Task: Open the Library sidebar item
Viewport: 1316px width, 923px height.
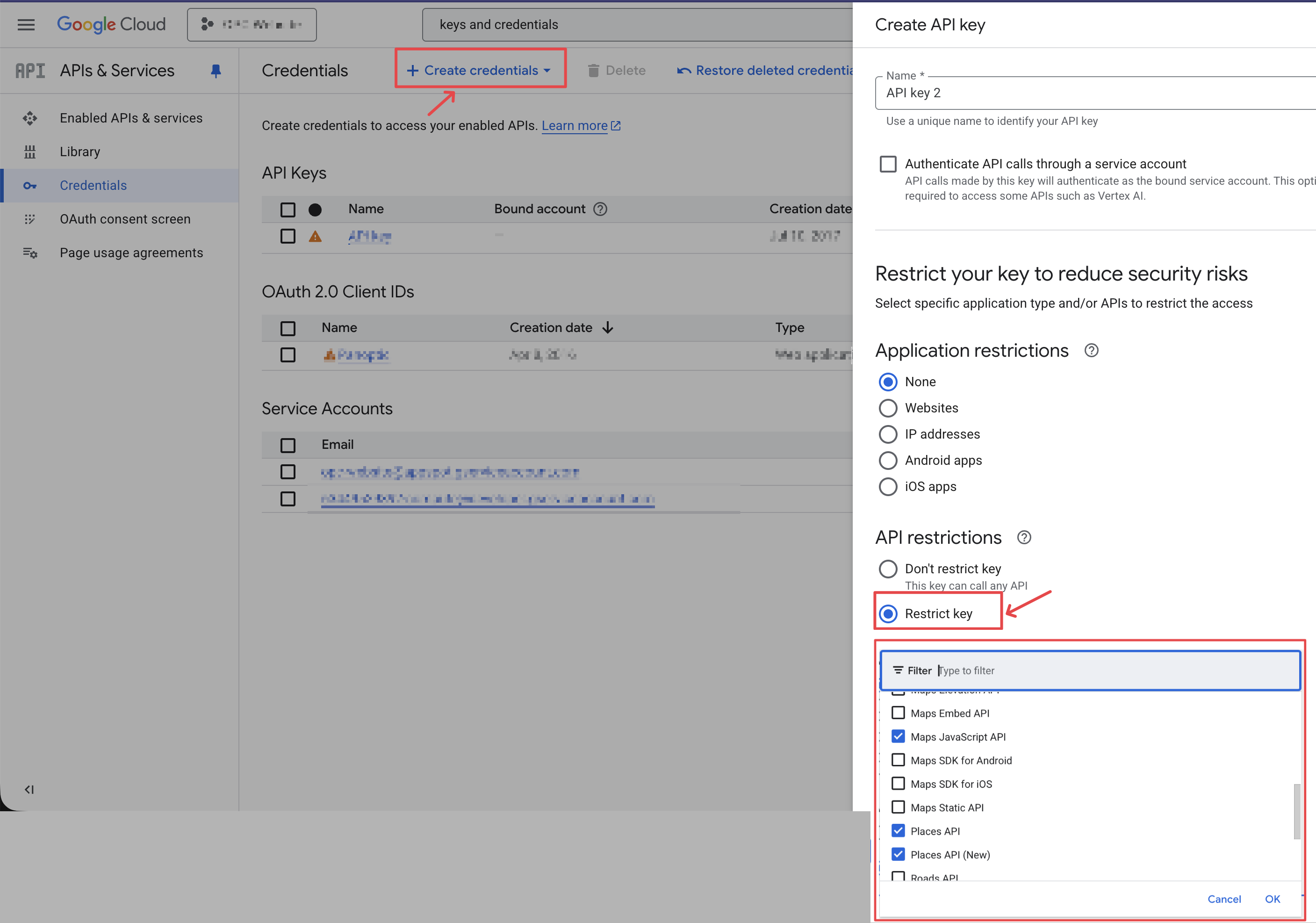Action: [79, 151]
